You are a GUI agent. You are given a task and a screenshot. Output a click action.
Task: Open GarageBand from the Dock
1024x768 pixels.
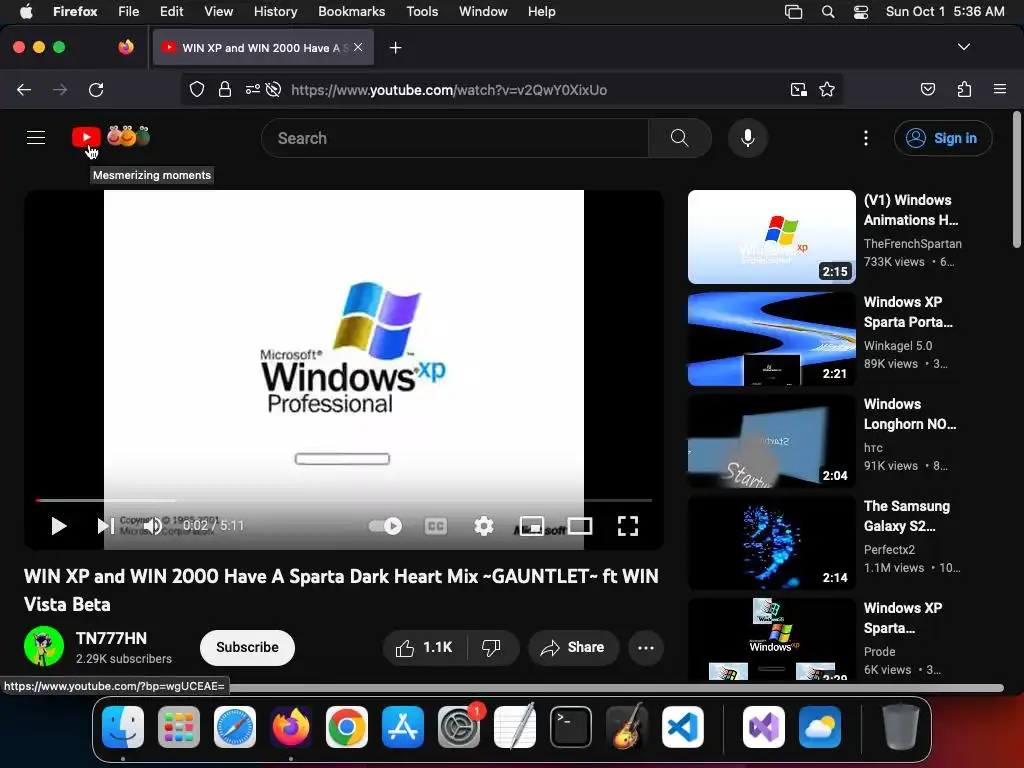coord(627,727)
